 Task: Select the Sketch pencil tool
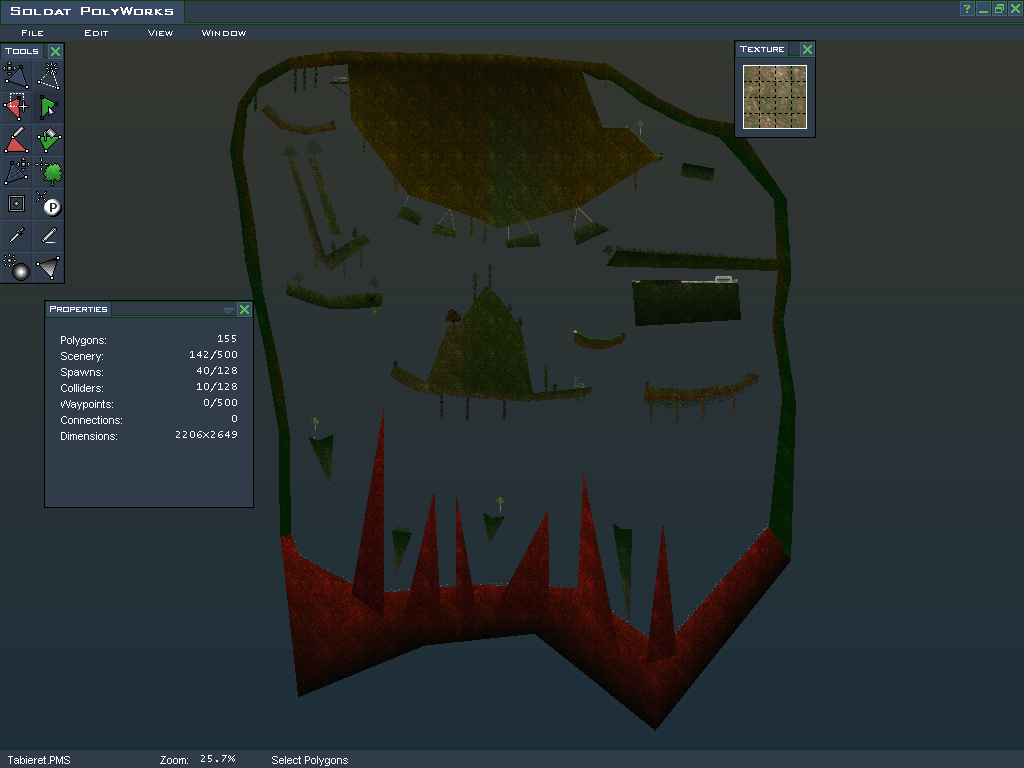point(49,235)
